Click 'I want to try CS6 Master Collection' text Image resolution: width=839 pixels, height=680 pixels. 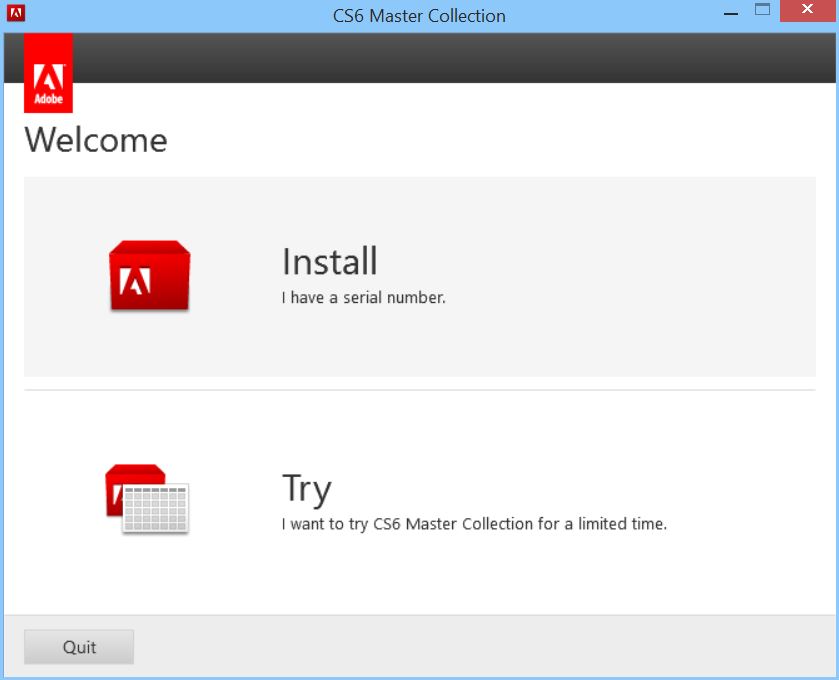[407, 524]
